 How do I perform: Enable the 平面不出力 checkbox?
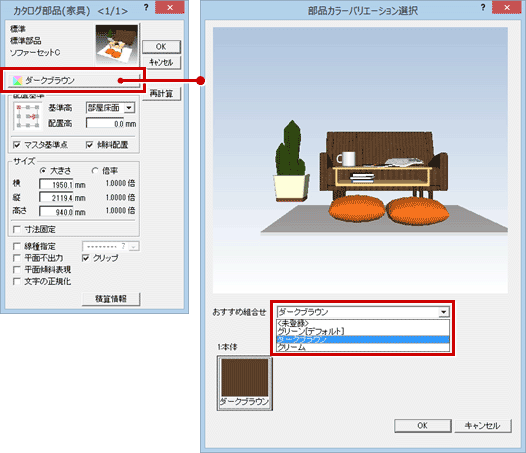(x=16, y=258)
